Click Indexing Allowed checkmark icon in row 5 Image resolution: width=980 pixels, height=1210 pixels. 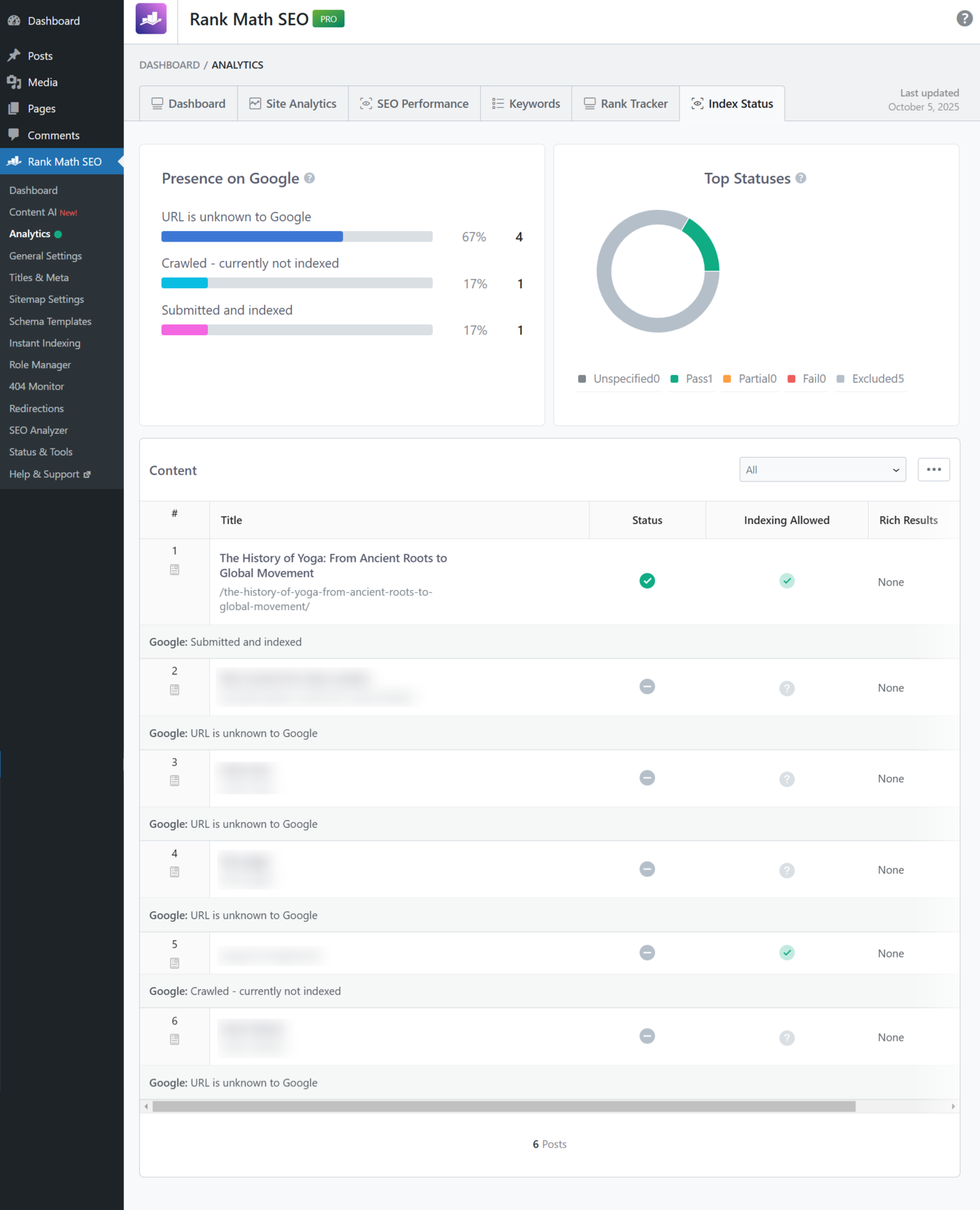(x=787, y=952)
